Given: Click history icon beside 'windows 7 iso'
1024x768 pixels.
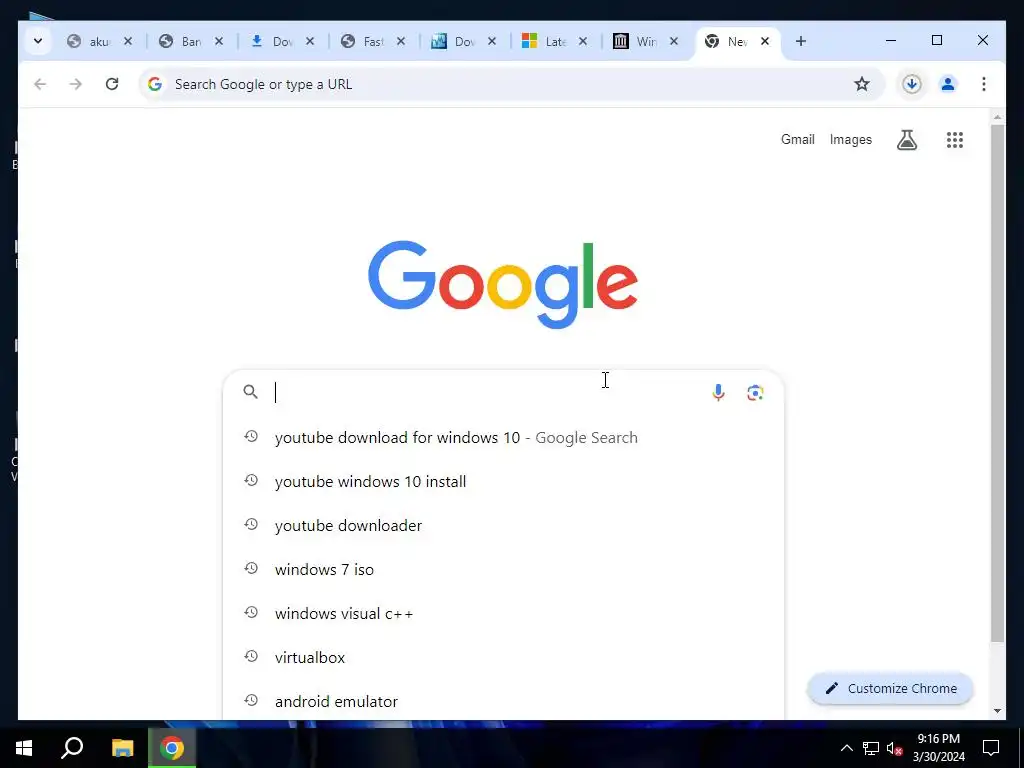Looking at the screenshot, I should pos(251,568).
